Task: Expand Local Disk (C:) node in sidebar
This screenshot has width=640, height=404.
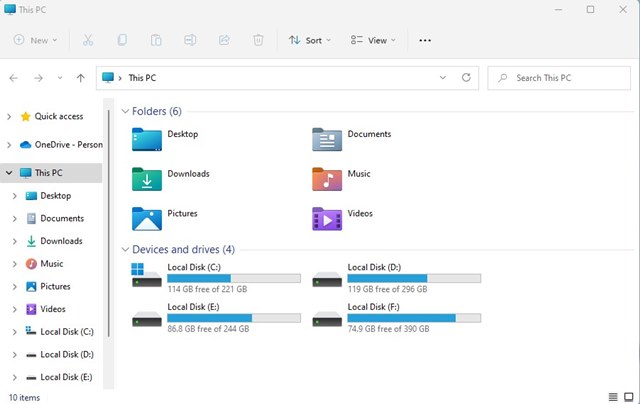Action: (x=15, y=332)
